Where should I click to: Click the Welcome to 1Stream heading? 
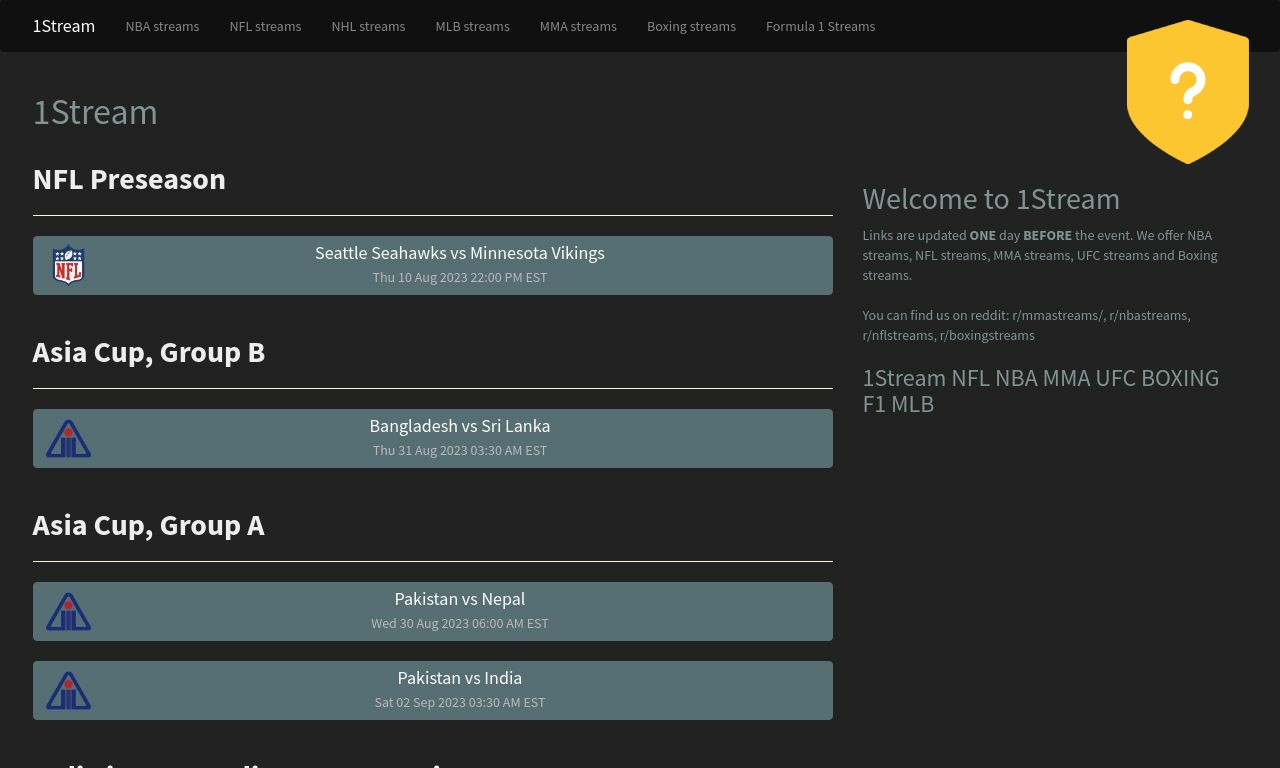pyautogui.click(x=991, y=199)
